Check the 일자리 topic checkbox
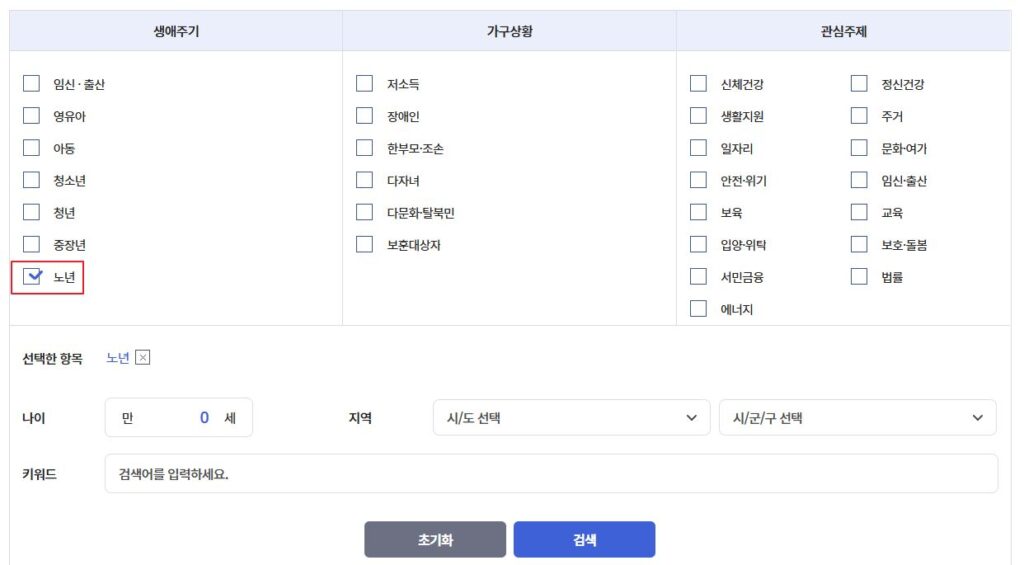Viewport: 1024px width, 565px height. coord(698,148)
